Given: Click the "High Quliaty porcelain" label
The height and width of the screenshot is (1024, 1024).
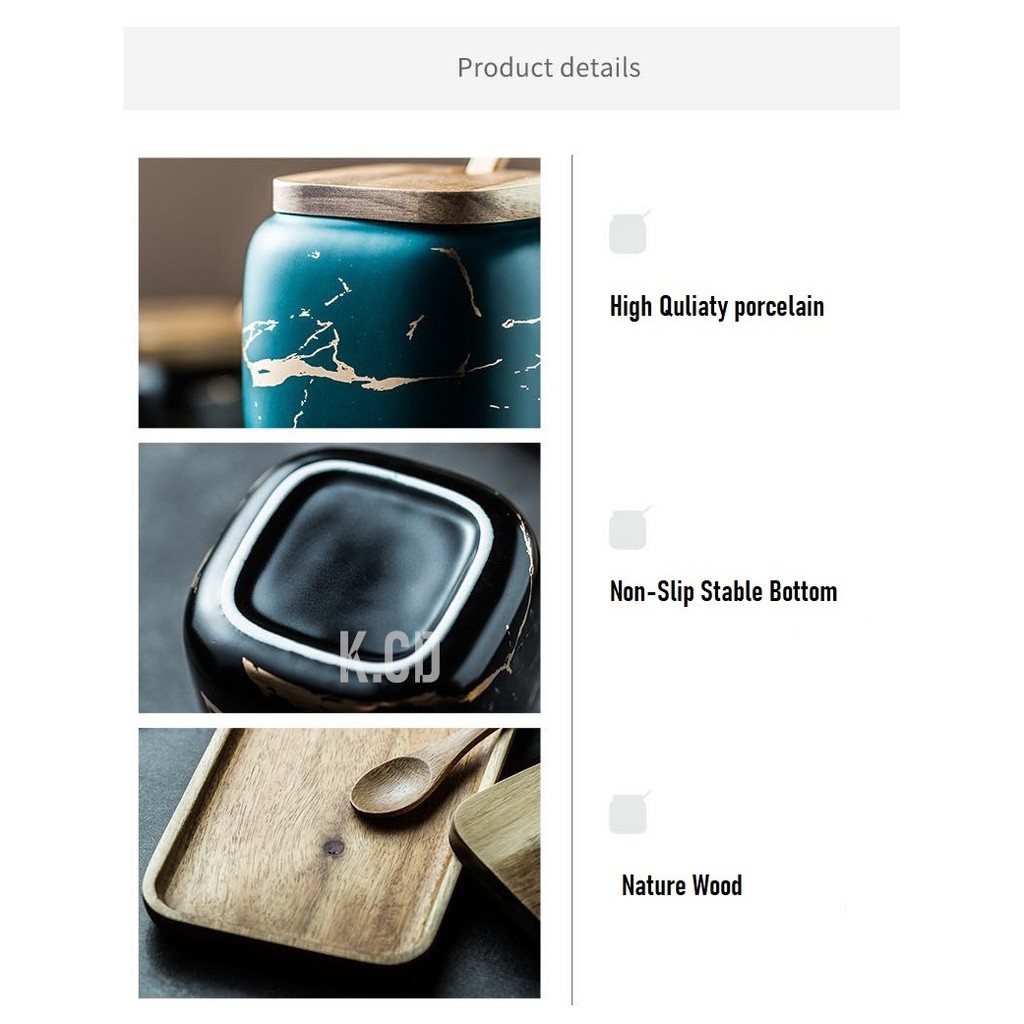Looking at the screenshot, I should coord(717,307).
